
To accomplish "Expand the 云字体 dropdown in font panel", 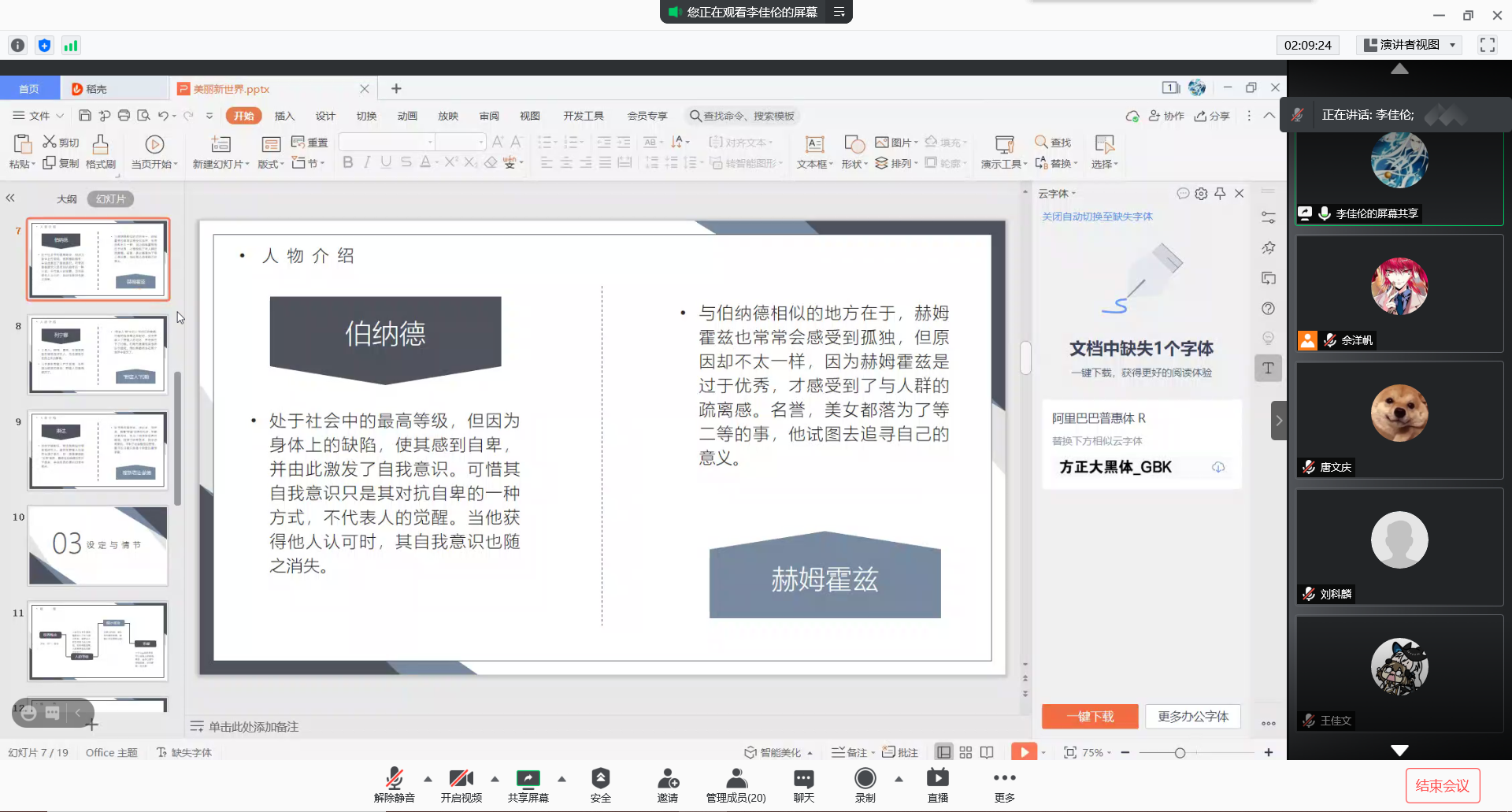I will [1057, 194].
